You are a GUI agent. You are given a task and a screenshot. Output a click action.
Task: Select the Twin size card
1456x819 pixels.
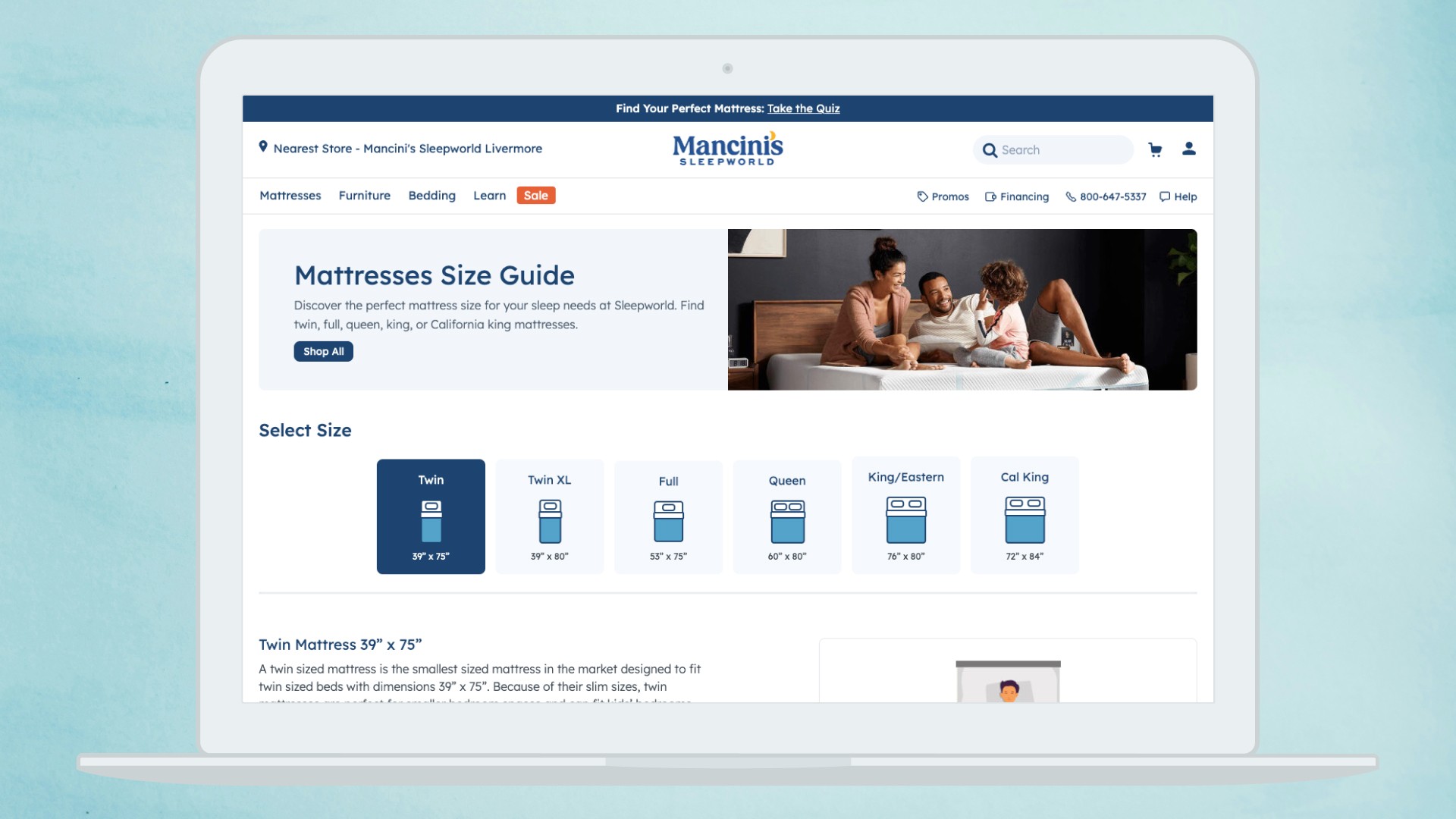(x=431, y=516)
